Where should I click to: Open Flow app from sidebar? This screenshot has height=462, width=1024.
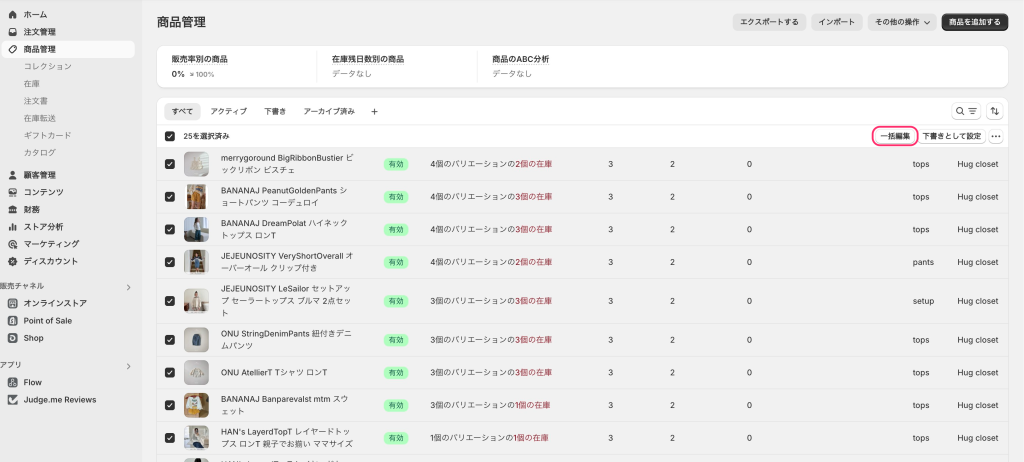pos(32,382)
